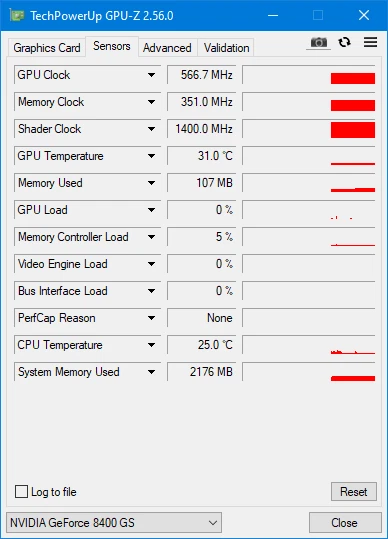Open the hamburger menu icon
The image size is (388, 539).
tap(370, 42)
